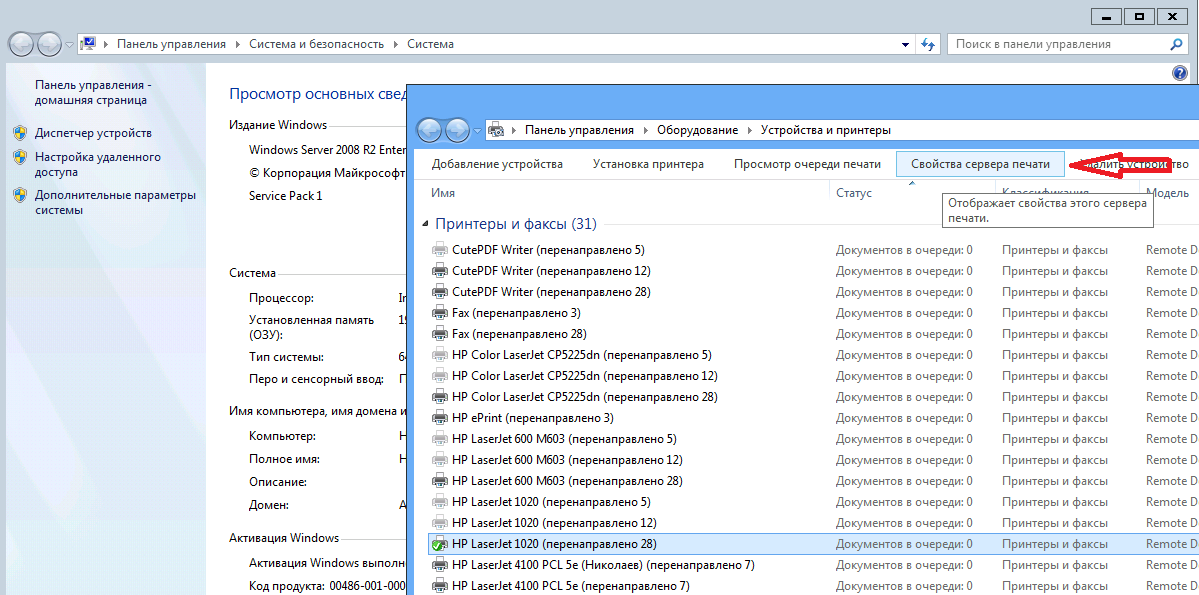1199x595 pixels.
Task: Expand arrow after Оборудование in Devices breadcrumb
Action: point(749,130)
